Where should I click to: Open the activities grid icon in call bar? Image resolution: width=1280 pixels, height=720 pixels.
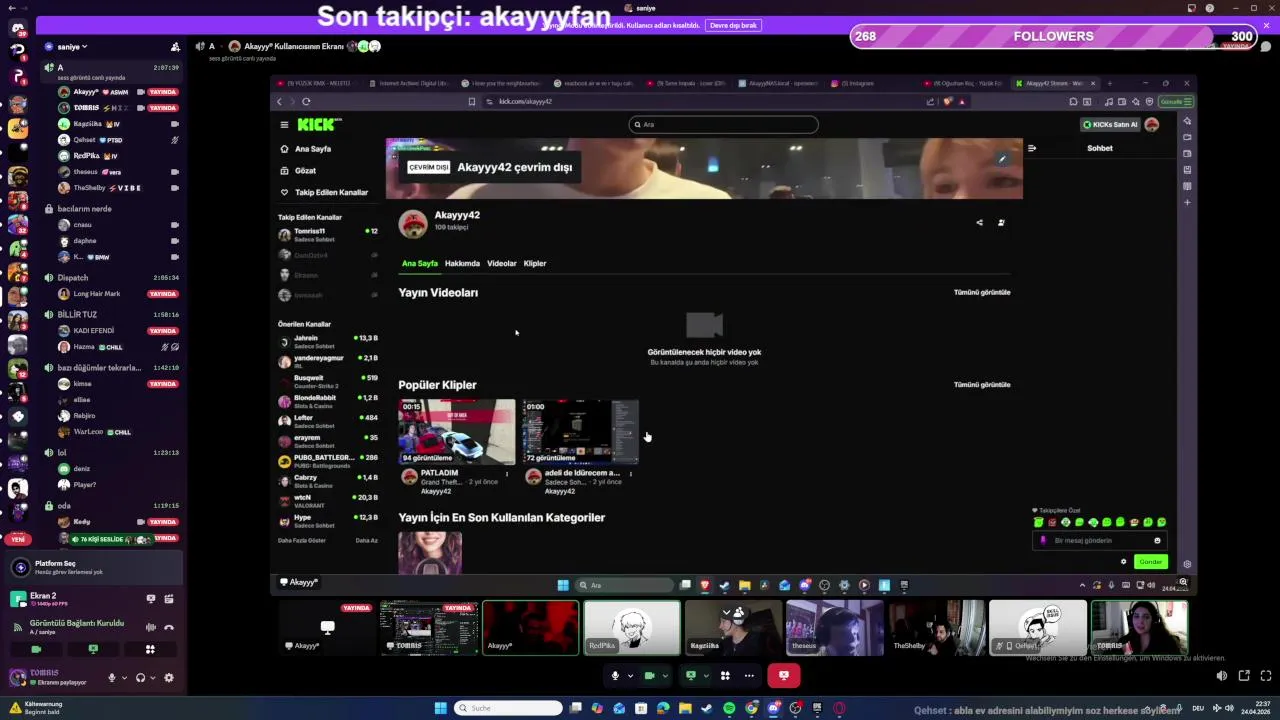click(x=725, y=676)
